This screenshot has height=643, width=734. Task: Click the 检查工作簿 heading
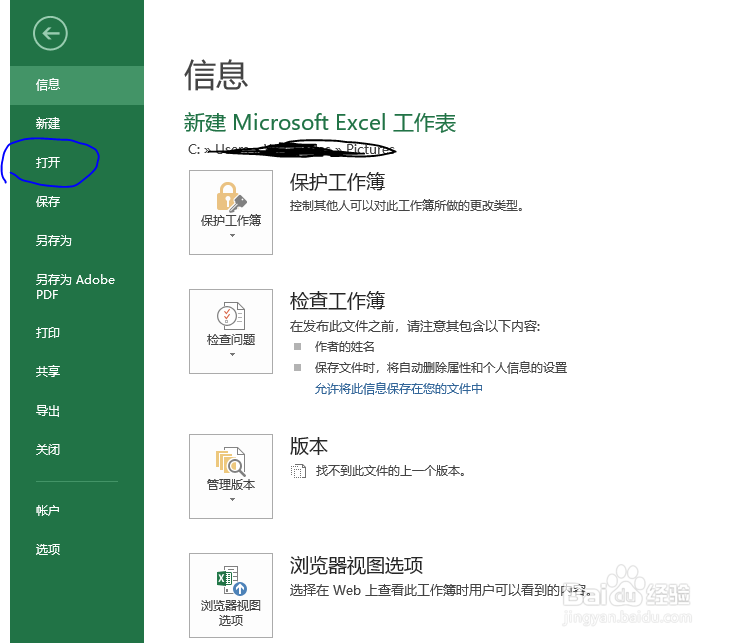(337, 300)
